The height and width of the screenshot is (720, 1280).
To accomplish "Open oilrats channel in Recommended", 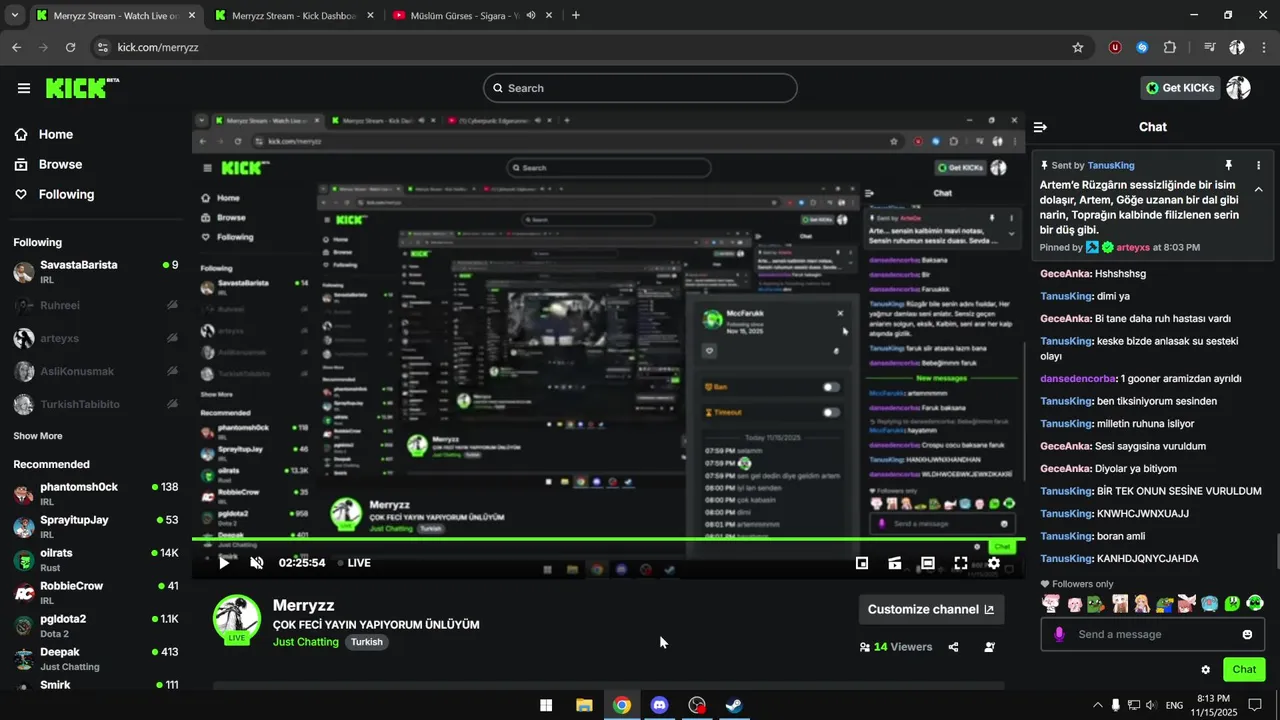I will pyautogui.click(x=96, y=559).
